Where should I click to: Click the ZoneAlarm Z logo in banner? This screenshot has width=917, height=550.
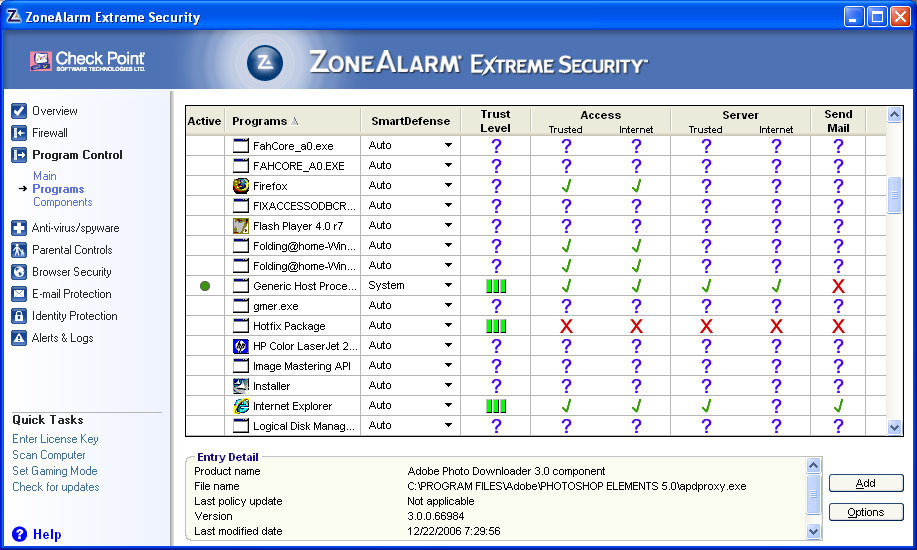click(265, 63)
